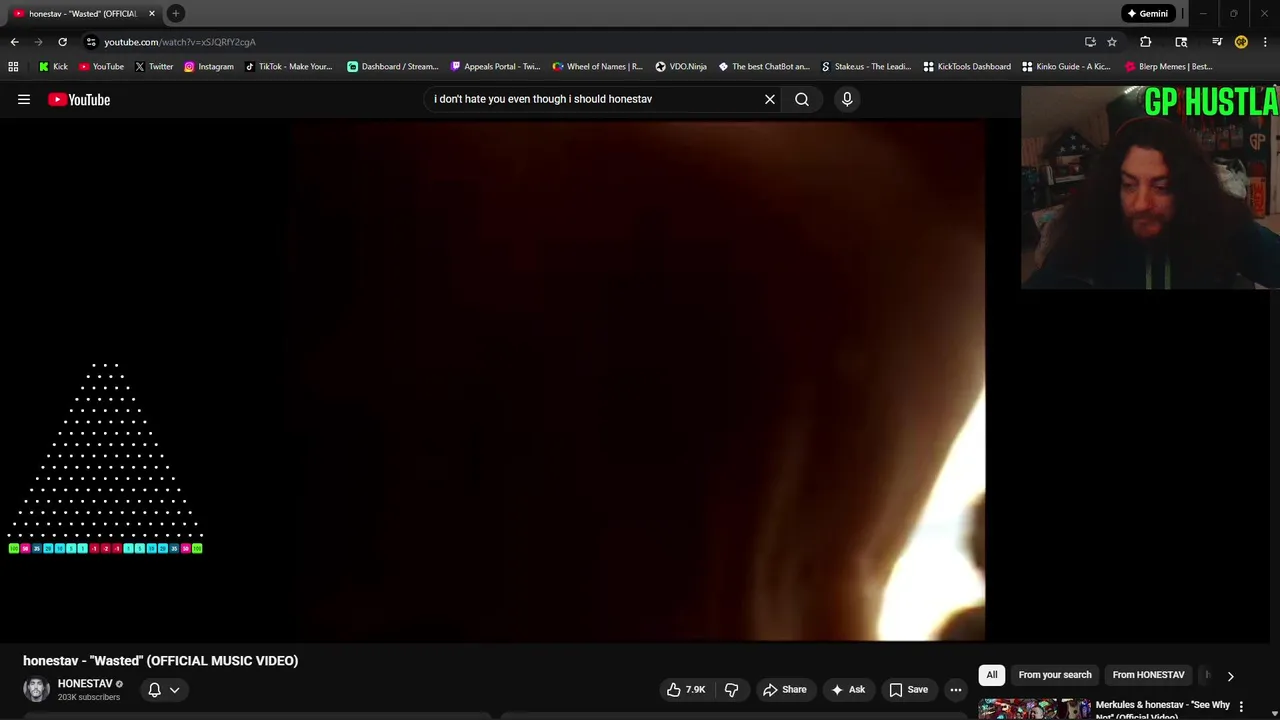The width and height of the screenshot is (1280, 720).
Task: Focus the YouTube search field
Action: (594, 99)
